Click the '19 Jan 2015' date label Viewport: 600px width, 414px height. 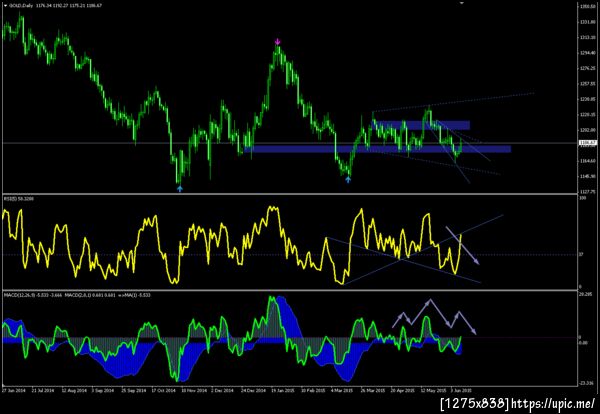(283, 391)
